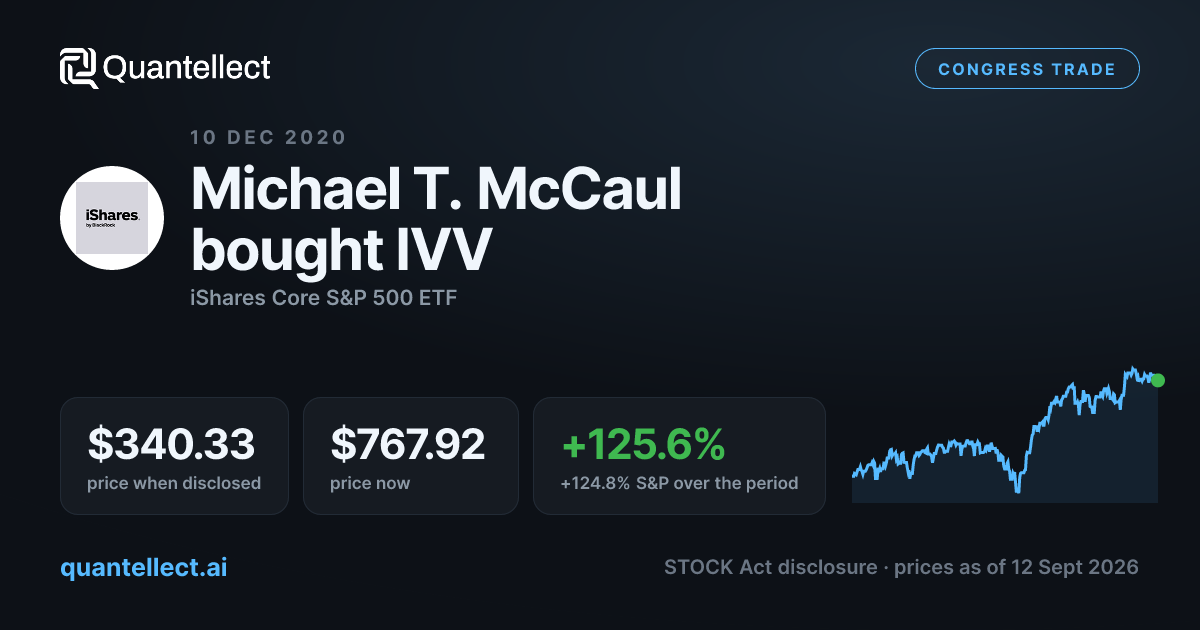Click the 10 DEC 2020 date label
Screen dimensions: 1200x630
point(268,138)
